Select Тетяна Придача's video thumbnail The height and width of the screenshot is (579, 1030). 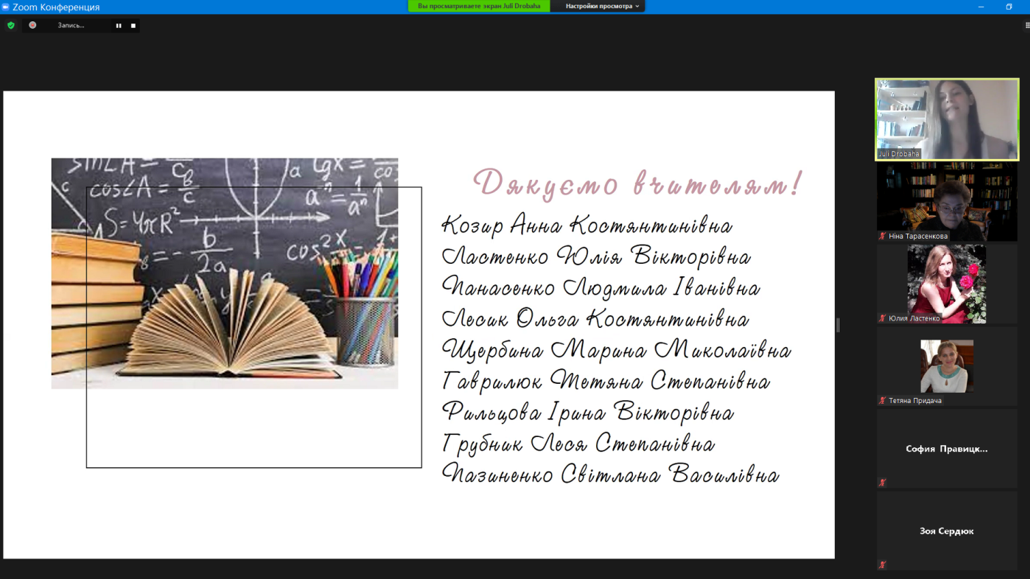click(946, 365)
